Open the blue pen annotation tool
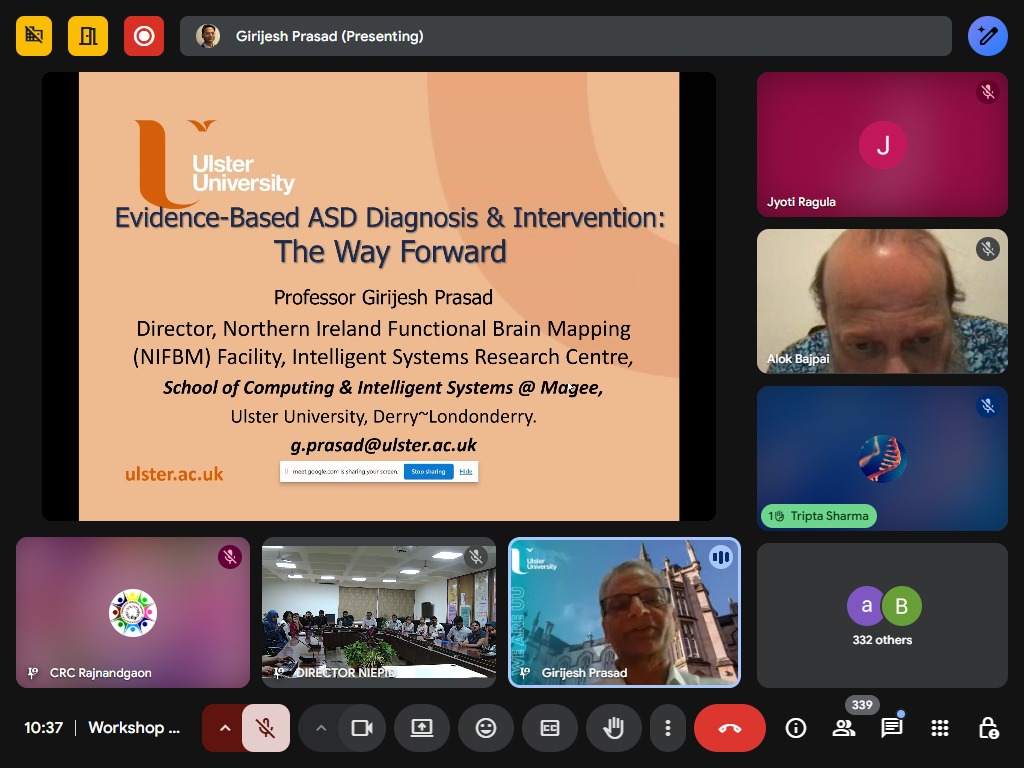 point(987,35)
